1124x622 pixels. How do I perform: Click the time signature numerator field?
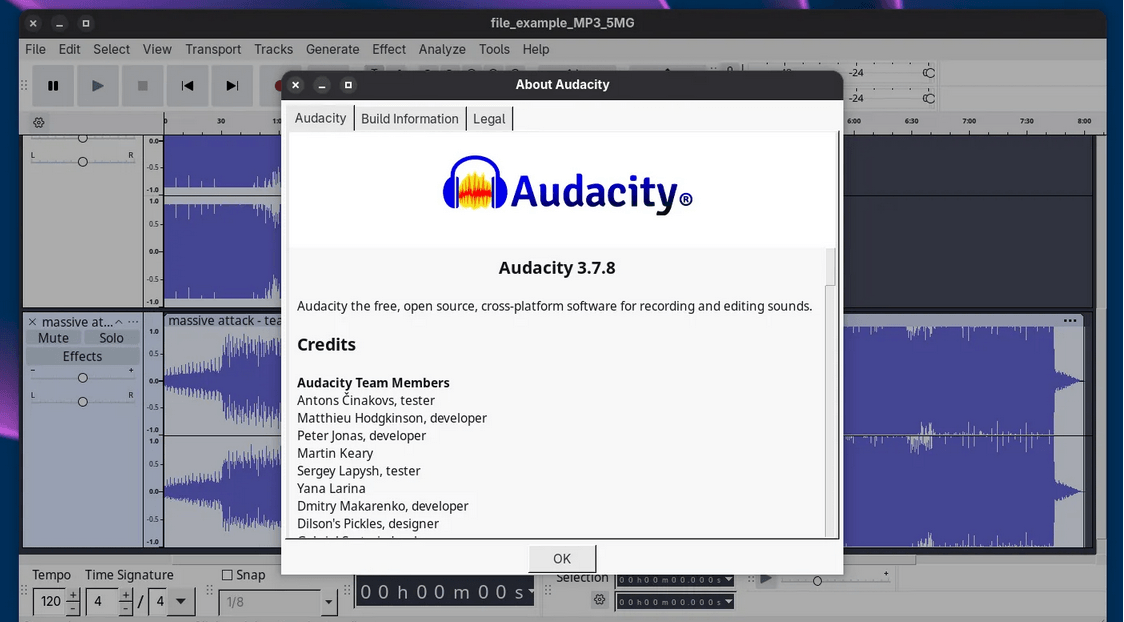pos(103,601)
